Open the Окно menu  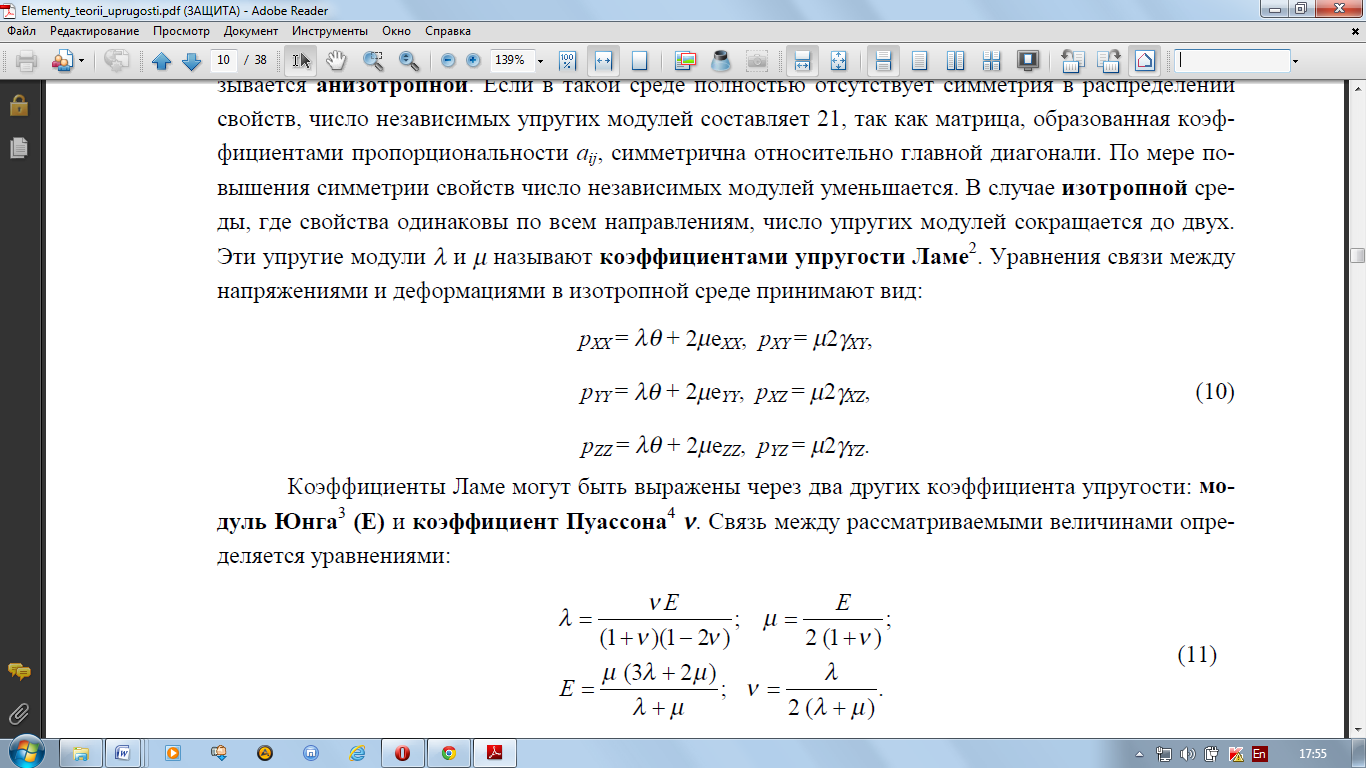tap(396, 31)
